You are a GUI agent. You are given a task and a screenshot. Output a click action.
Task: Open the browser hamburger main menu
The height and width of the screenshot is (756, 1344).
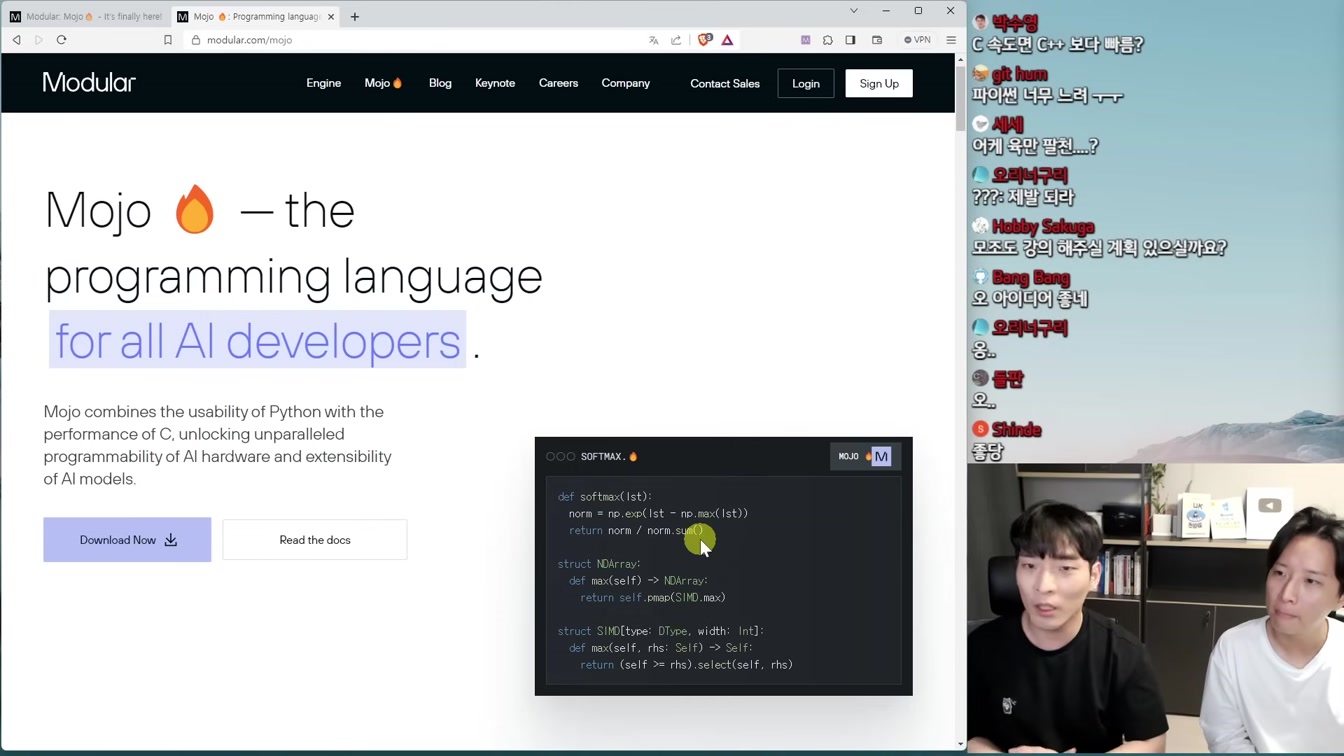(951, 40)
